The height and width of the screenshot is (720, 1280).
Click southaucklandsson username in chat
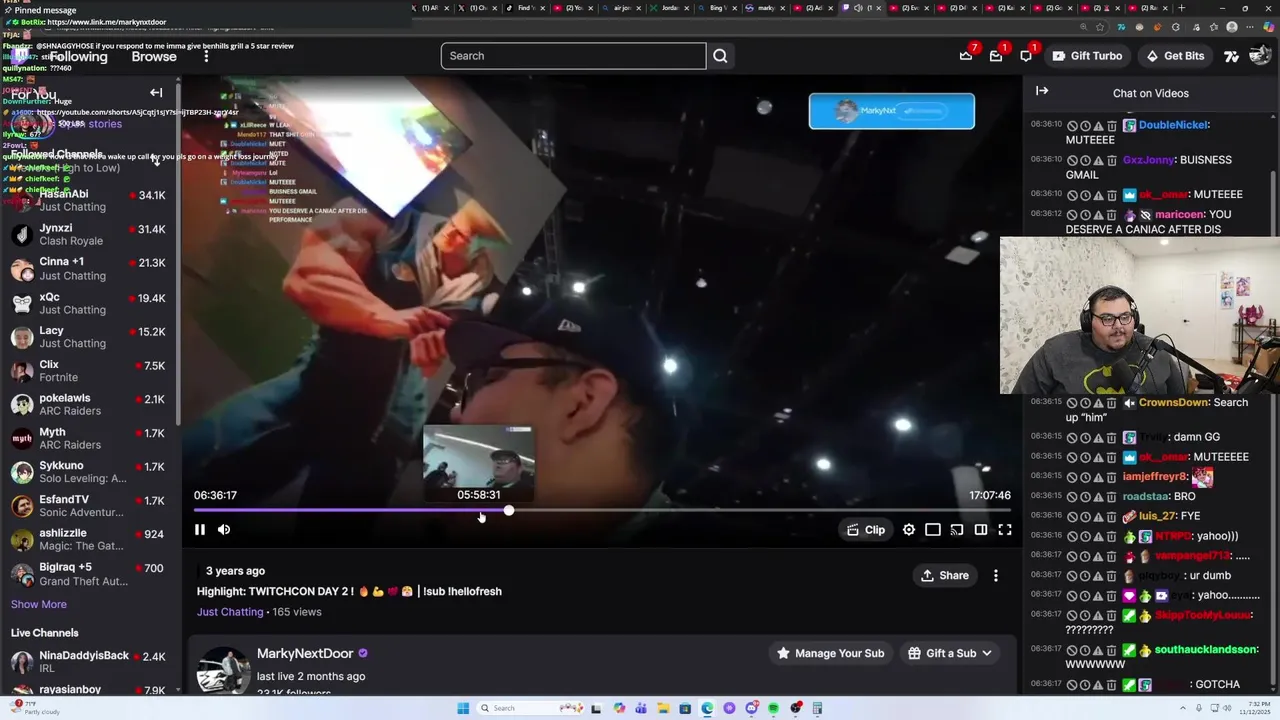[x=1205, y=650]
